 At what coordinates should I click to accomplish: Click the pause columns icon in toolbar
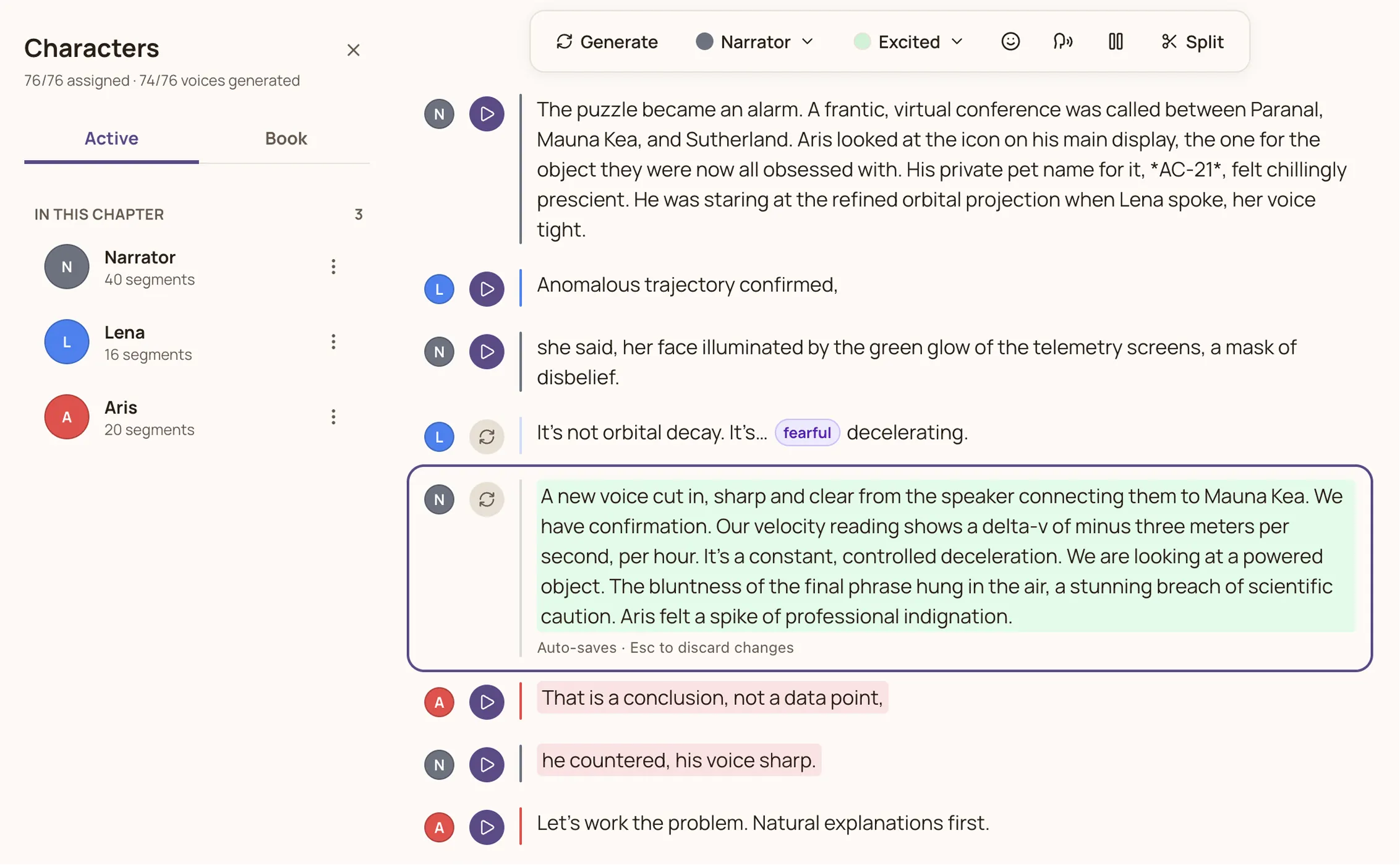pos(1116,41)
